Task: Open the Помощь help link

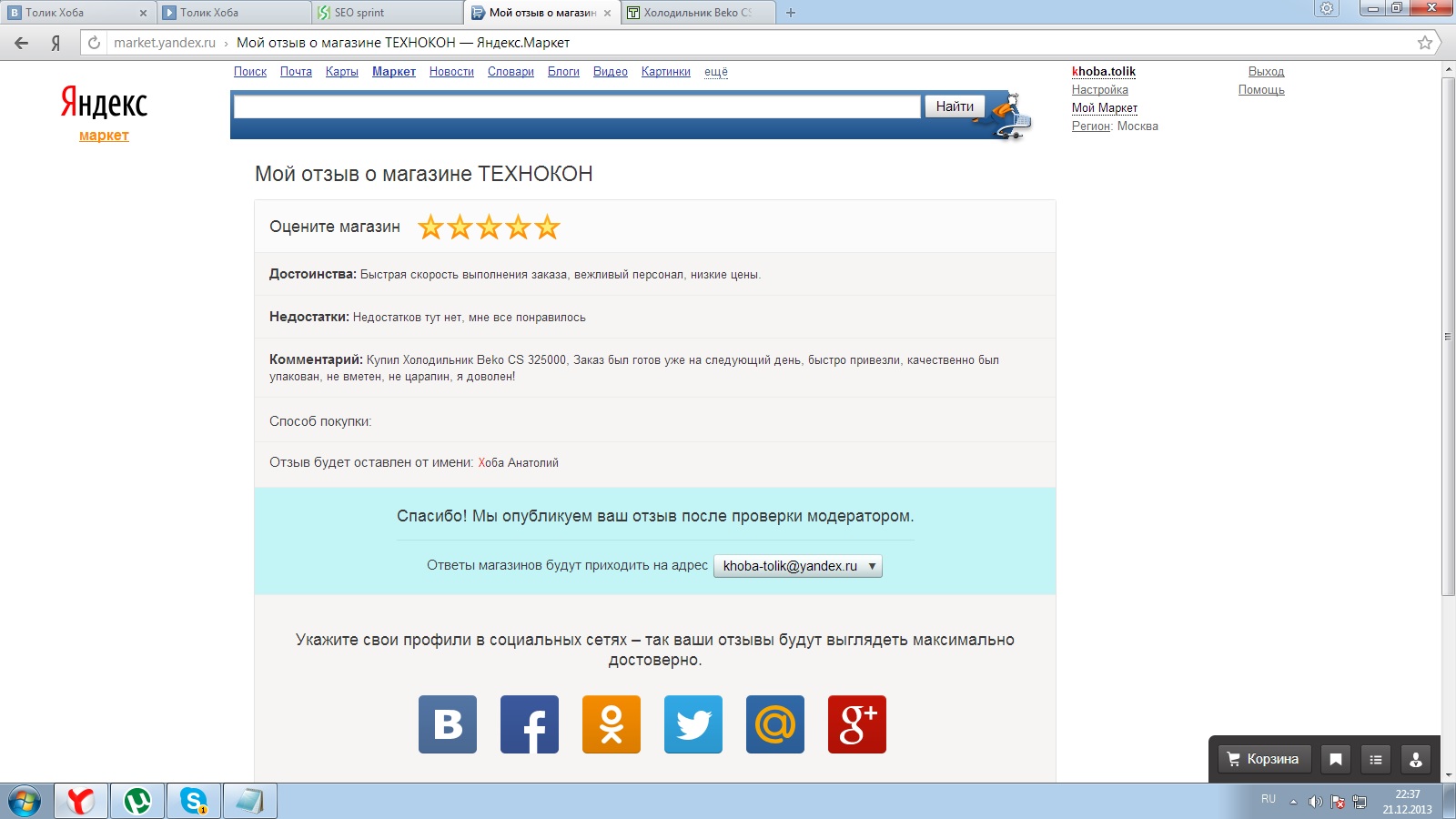Action: pyautogui.click(x=1261, y=90)
